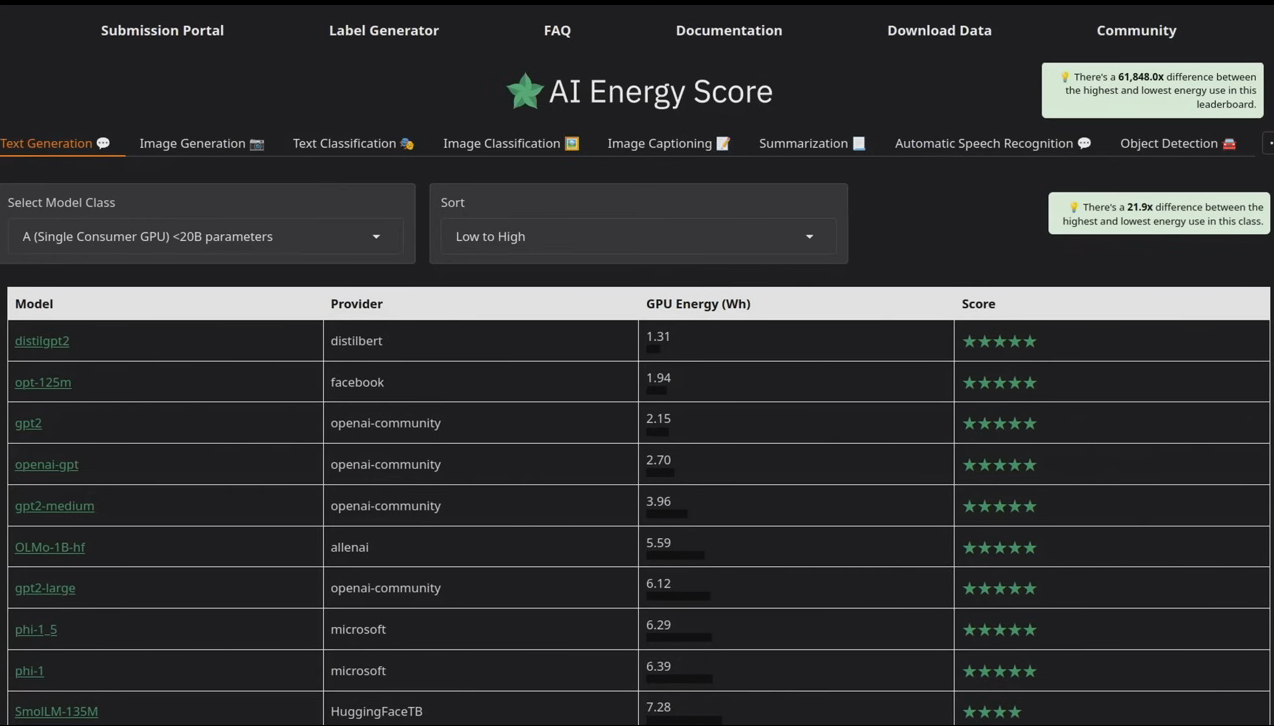Click the GPU Energy (Wh) column header
Image resolution: width=1274 pixels, height=726 pixels.
click(x=698, y=304)
